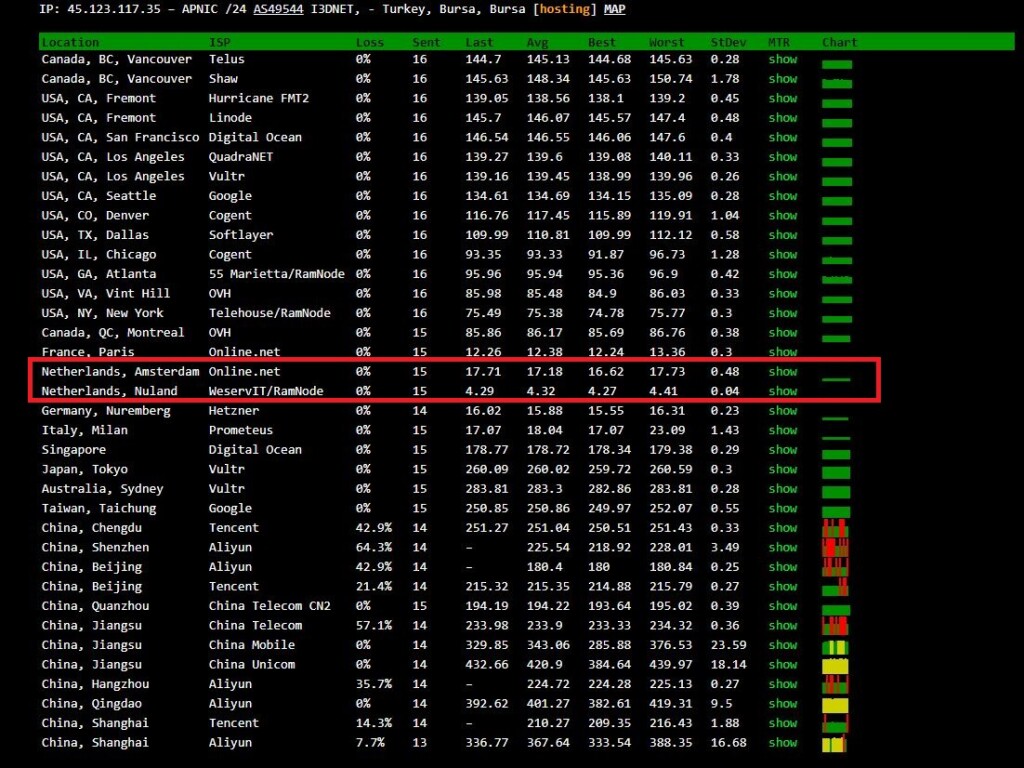The image size is (1024, 768).
Task: Click the yellow chart for Qingdao Aliyun
Action: (x=835, y=705)
